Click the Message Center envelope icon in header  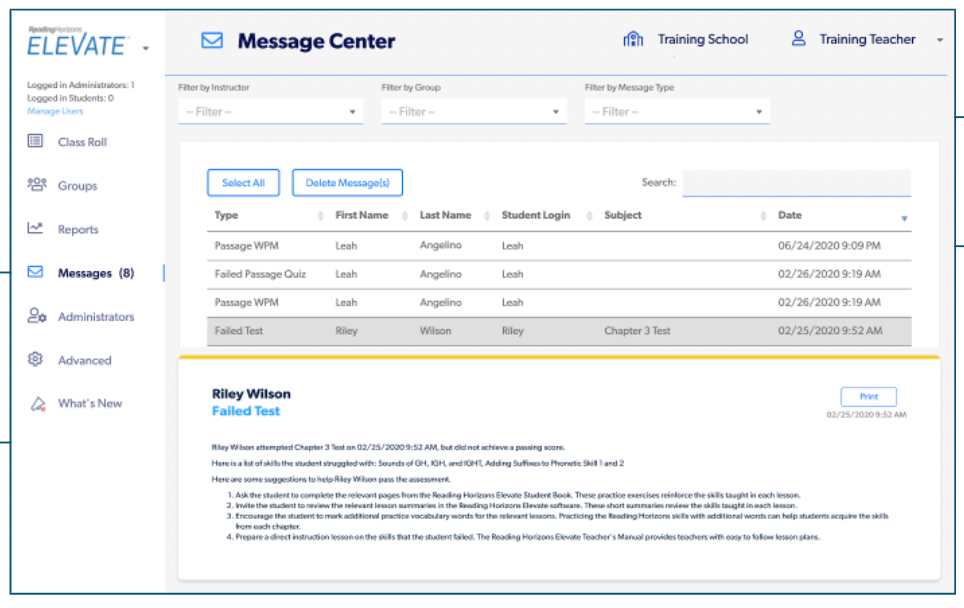click(212, 41)
